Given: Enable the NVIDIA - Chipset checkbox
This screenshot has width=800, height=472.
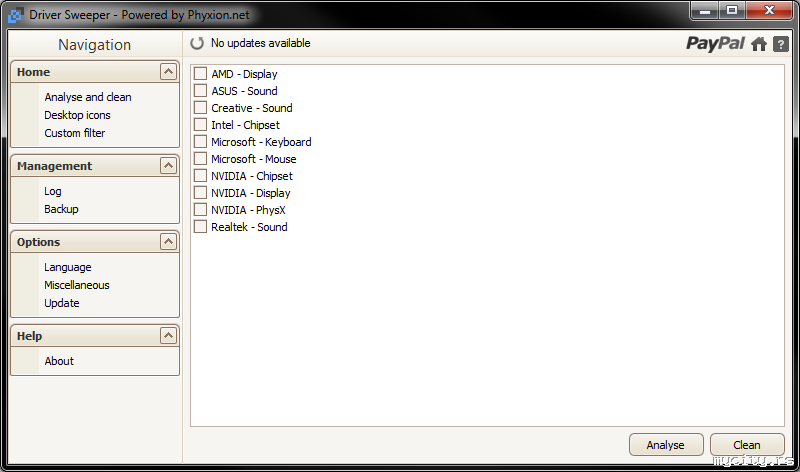Looking at the screenshot, I should (x=201, y=176).
